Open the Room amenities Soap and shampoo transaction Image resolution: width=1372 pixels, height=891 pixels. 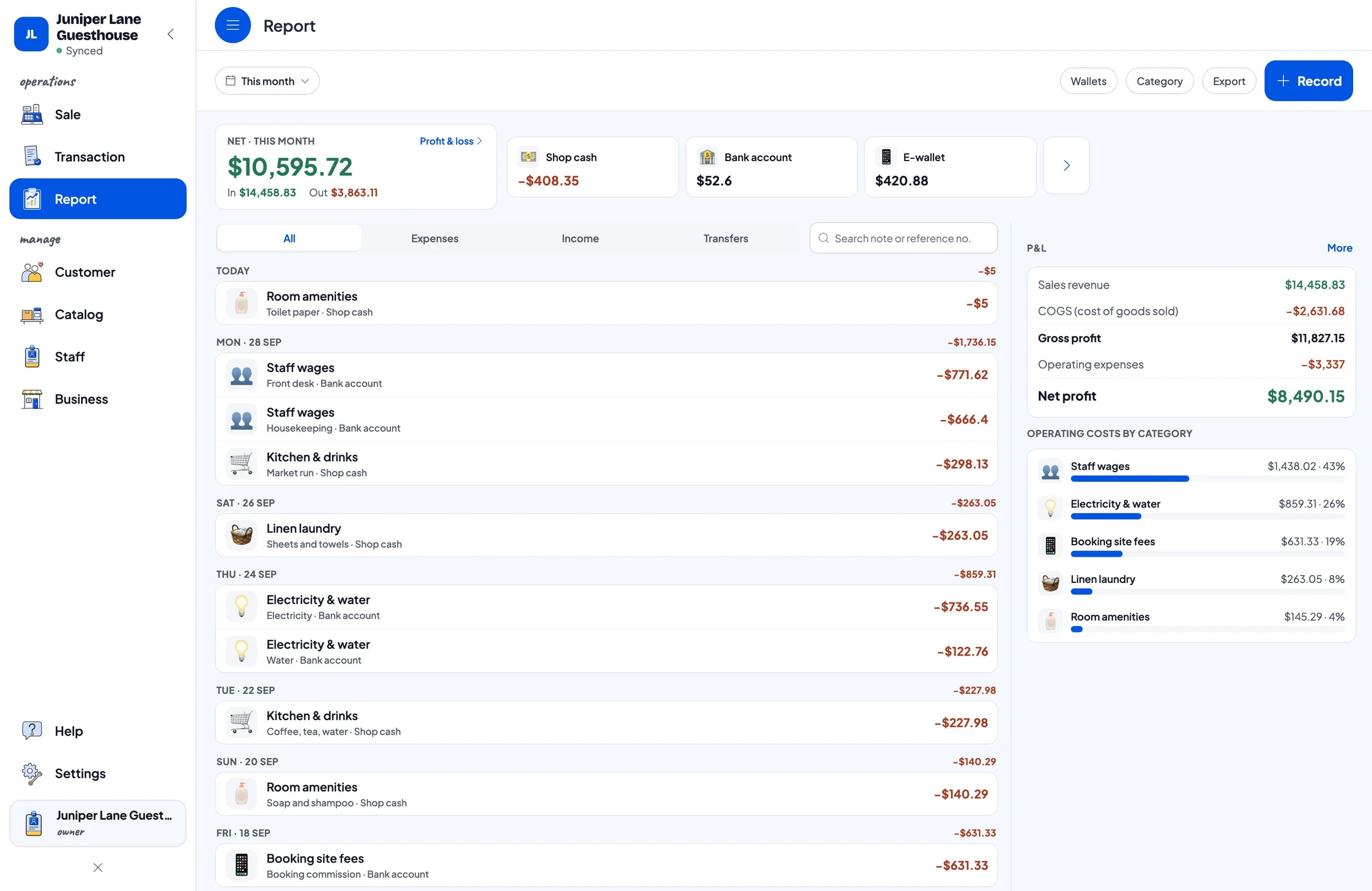(x=606, y=794)
